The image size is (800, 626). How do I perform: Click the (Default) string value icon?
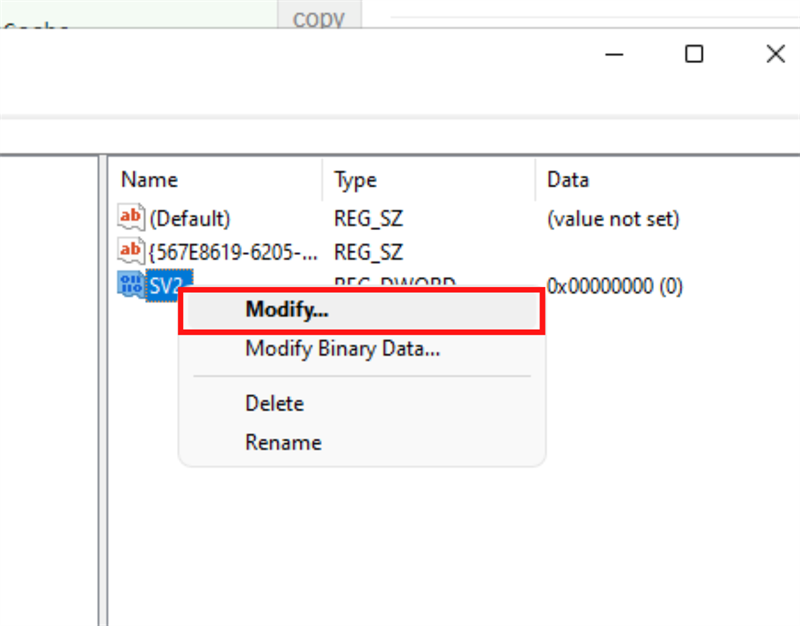pos(131,218)
